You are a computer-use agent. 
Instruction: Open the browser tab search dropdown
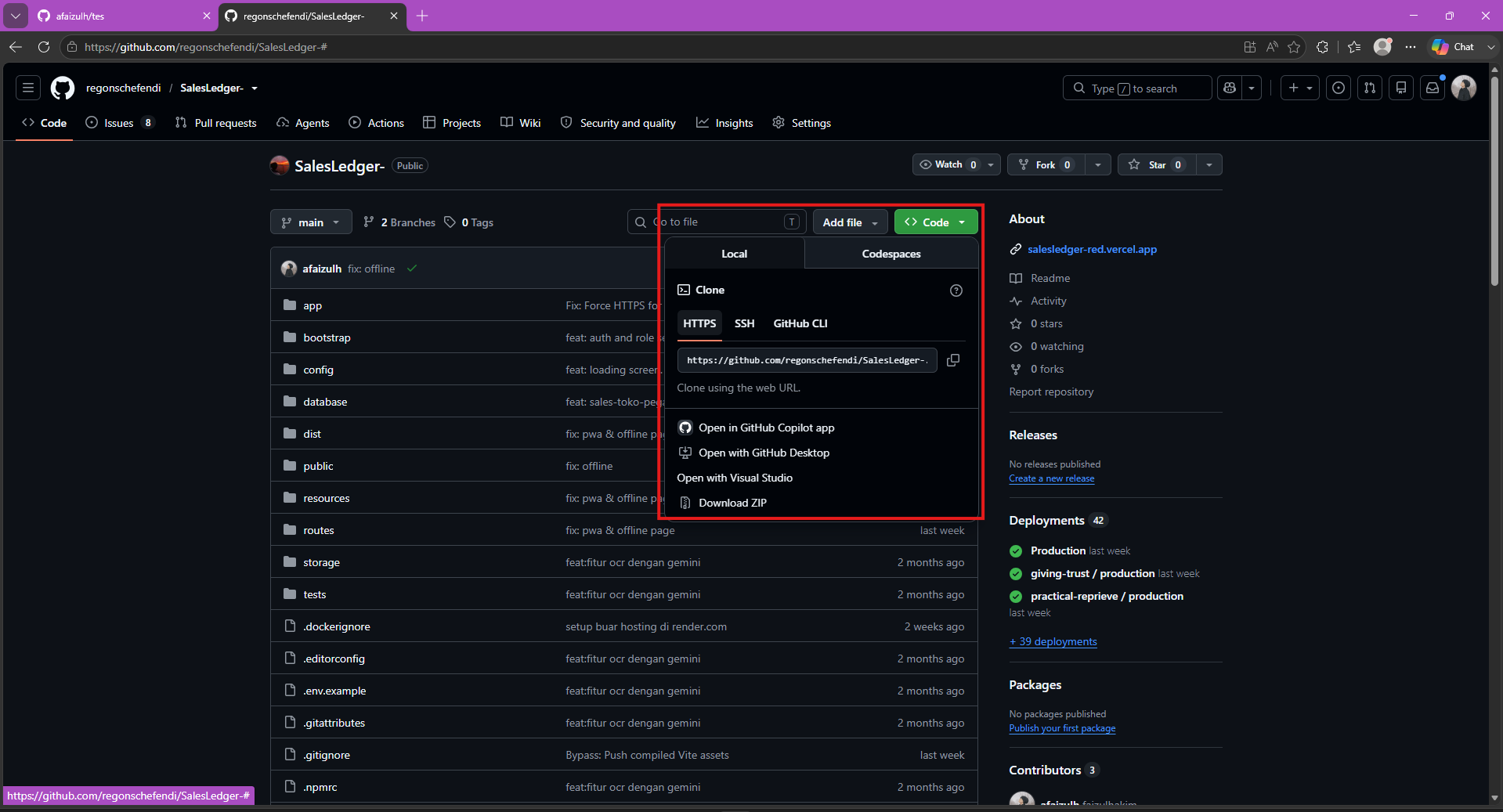coord(16,16)
